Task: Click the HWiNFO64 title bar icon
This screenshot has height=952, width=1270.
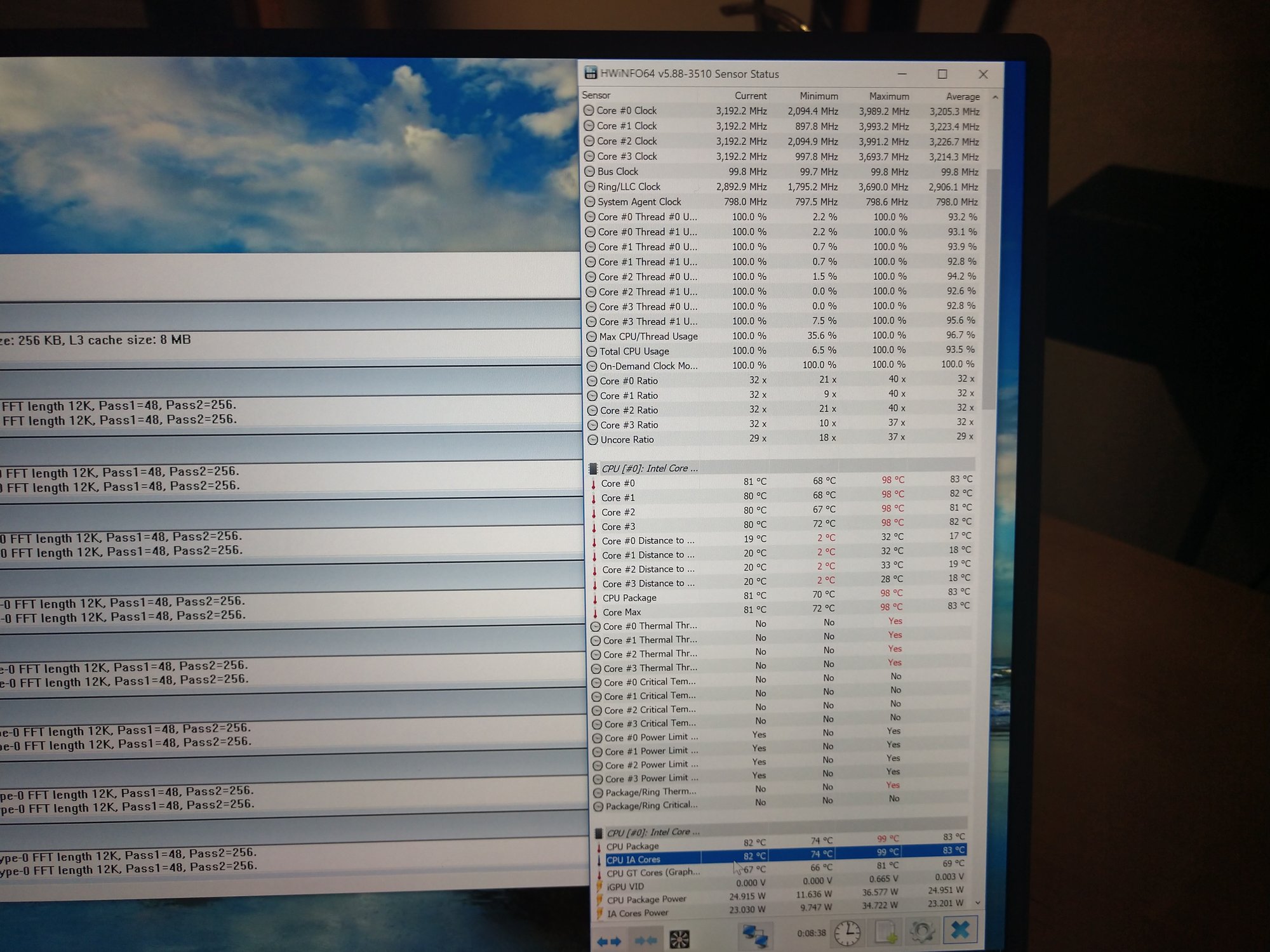Action: click(591, 73)
